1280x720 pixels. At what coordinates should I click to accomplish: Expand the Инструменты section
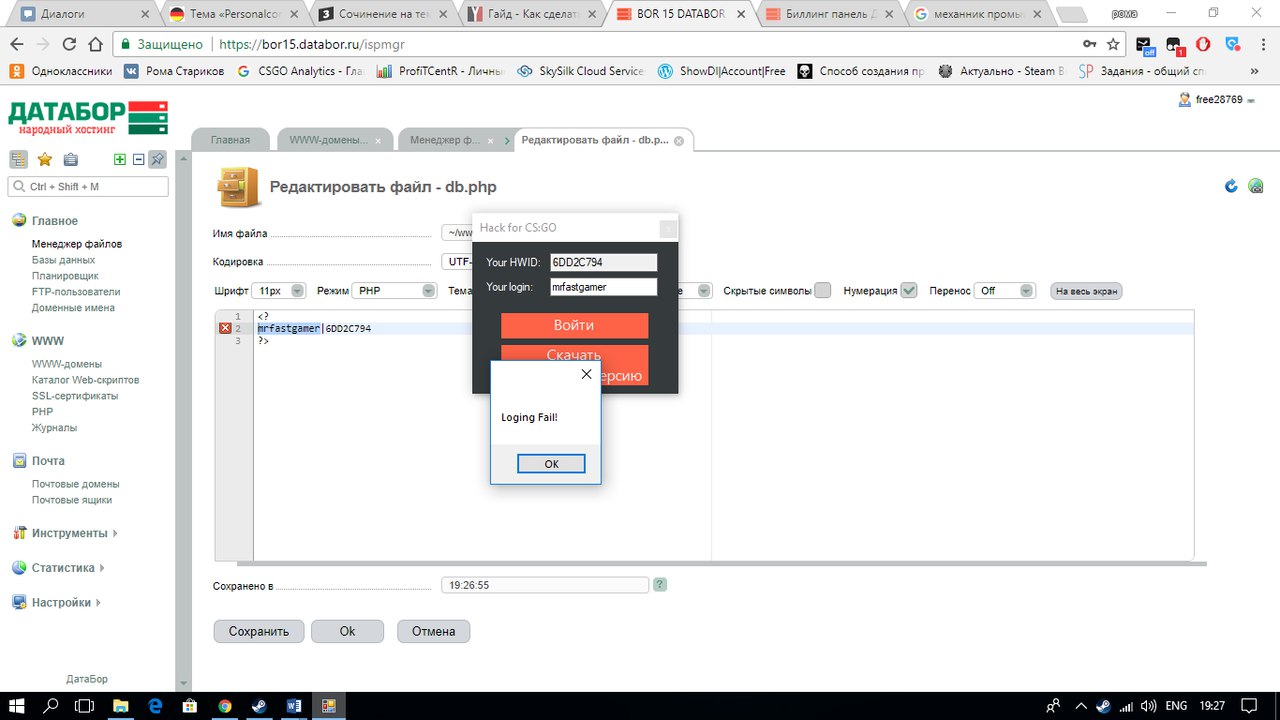pos(74,533)
